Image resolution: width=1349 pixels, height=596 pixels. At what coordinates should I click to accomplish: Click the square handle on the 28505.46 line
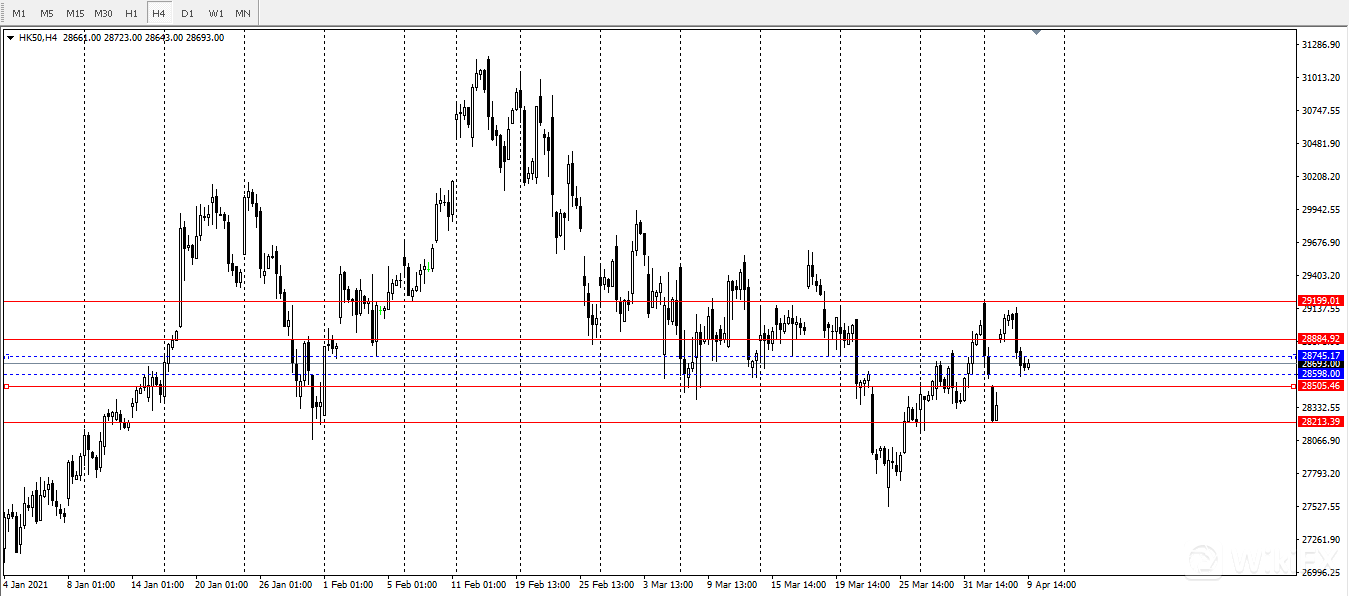(x=7, y=386)
